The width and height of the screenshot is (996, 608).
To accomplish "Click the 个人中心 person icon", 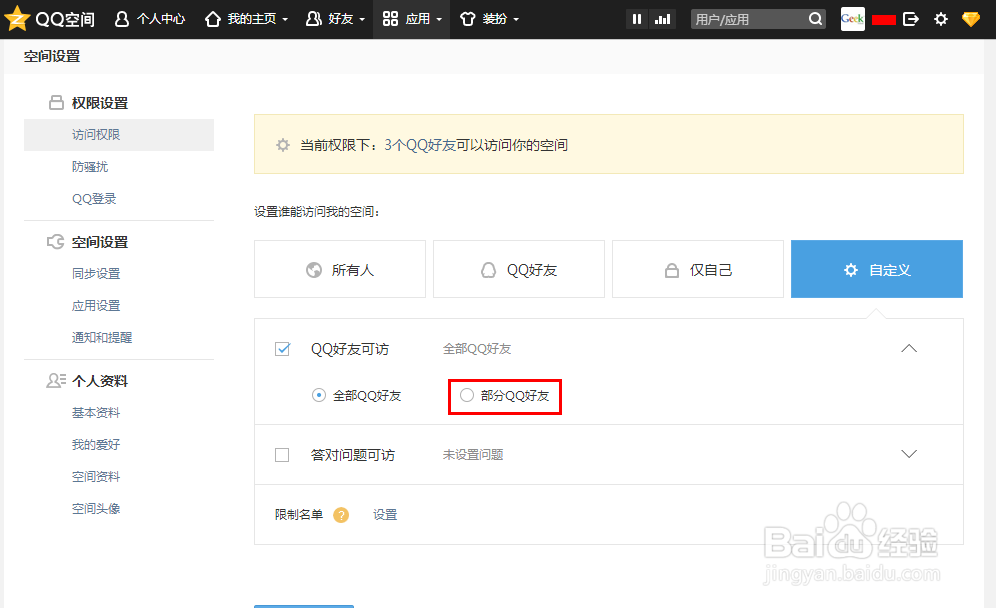I will click(121, 19).
